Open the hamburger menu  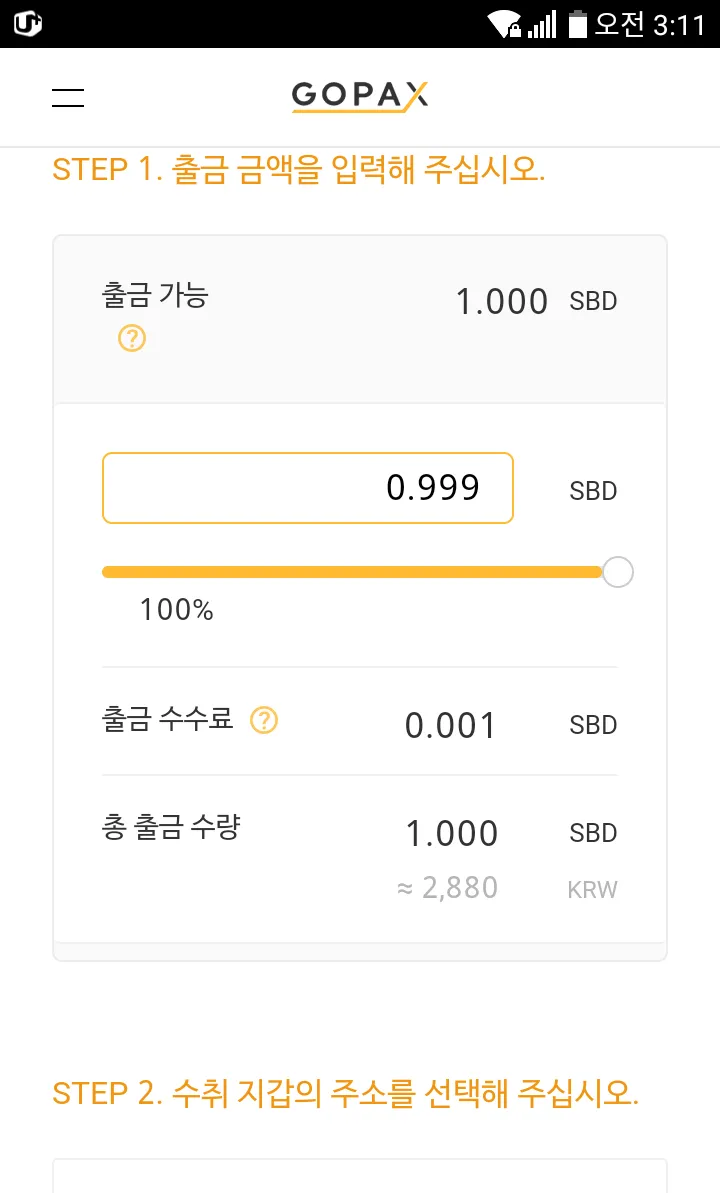tap(68, 97)
